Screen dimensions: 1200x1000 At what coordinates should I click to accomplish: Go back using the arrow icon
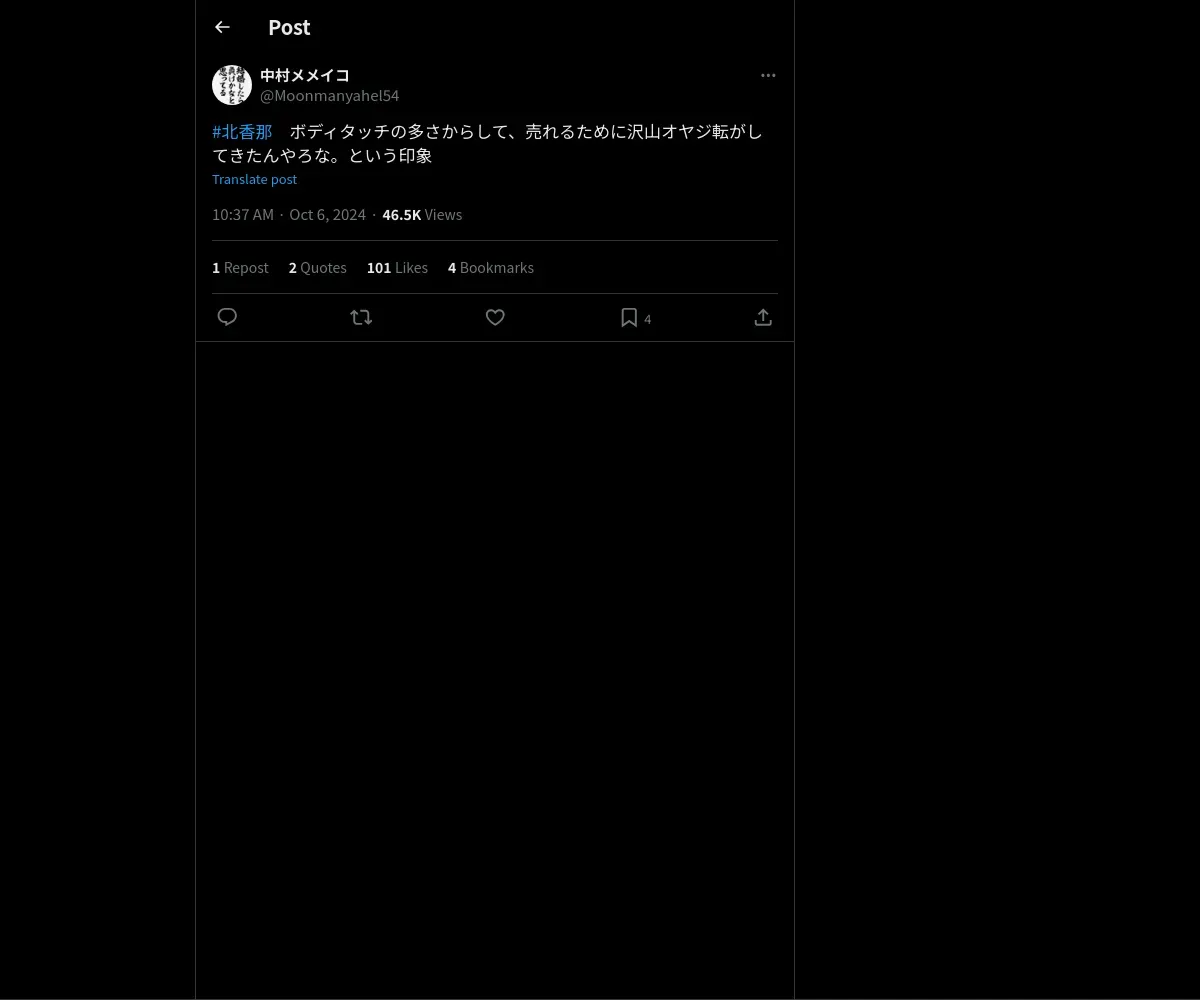222,27
